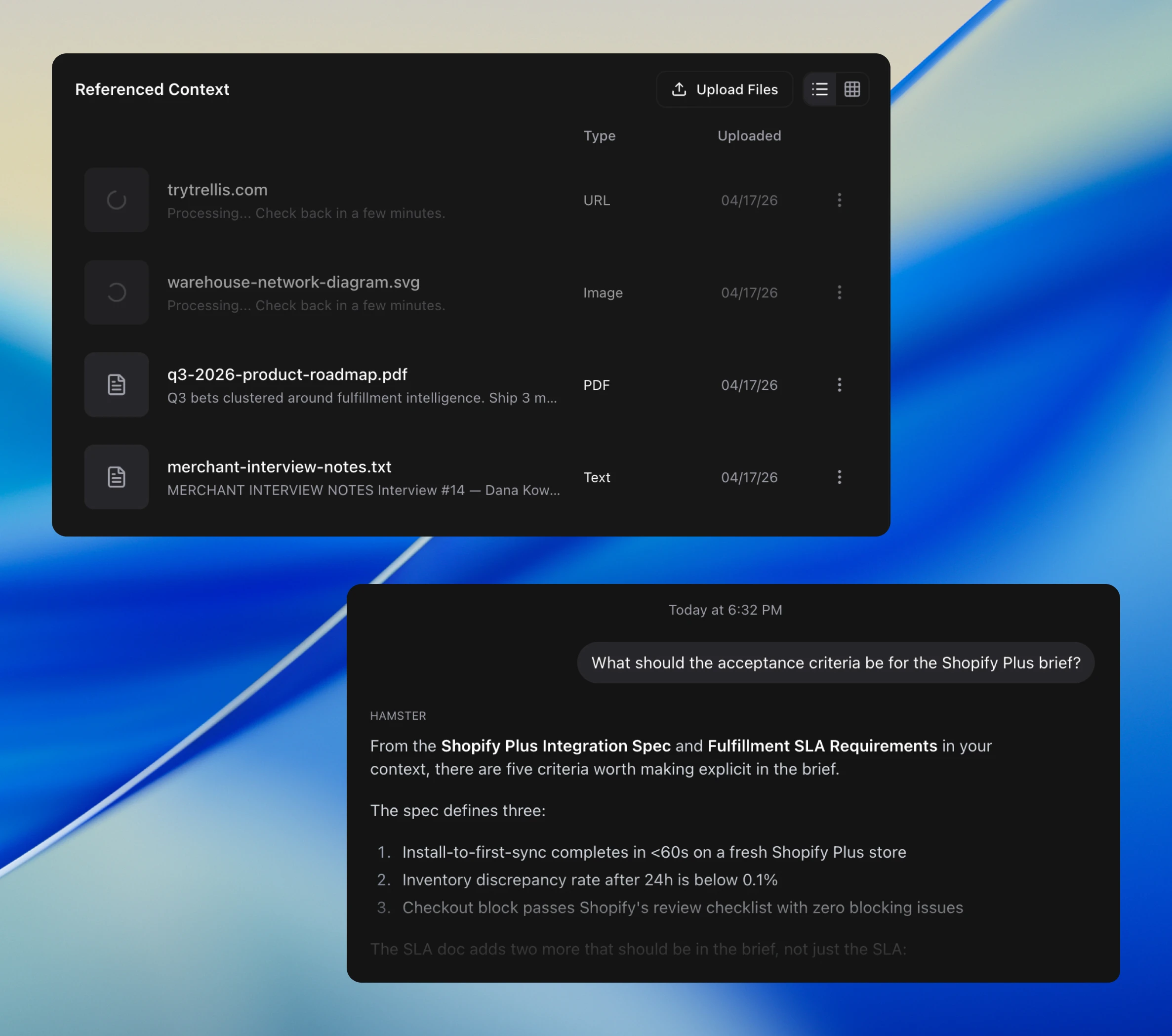Open options menu for trytrellis.com row
Screen dimensions: 1172x1036
tap(839, 200)
